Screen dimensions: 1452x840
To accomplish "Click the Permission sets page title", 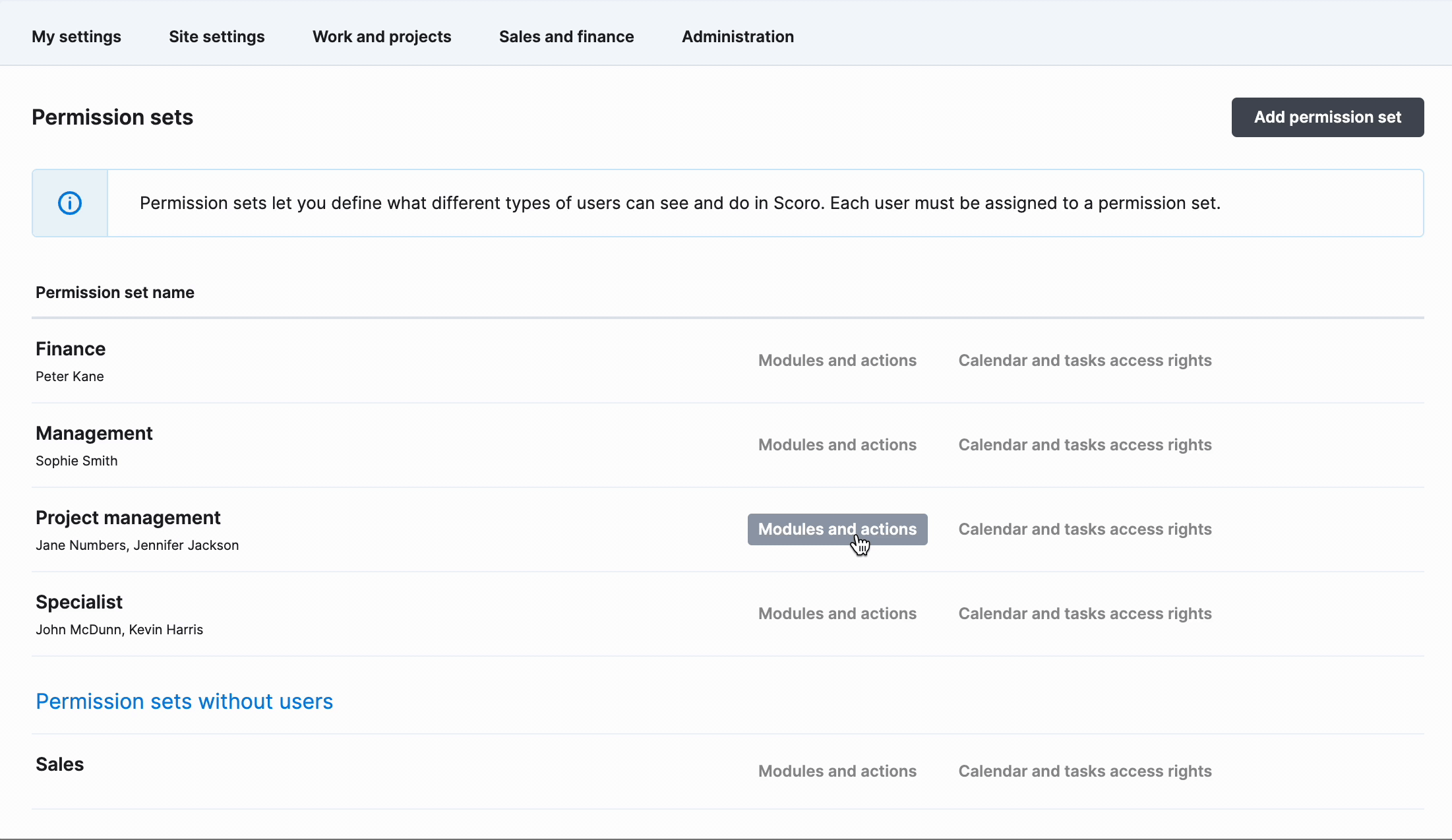I will [x=113, y=117].
